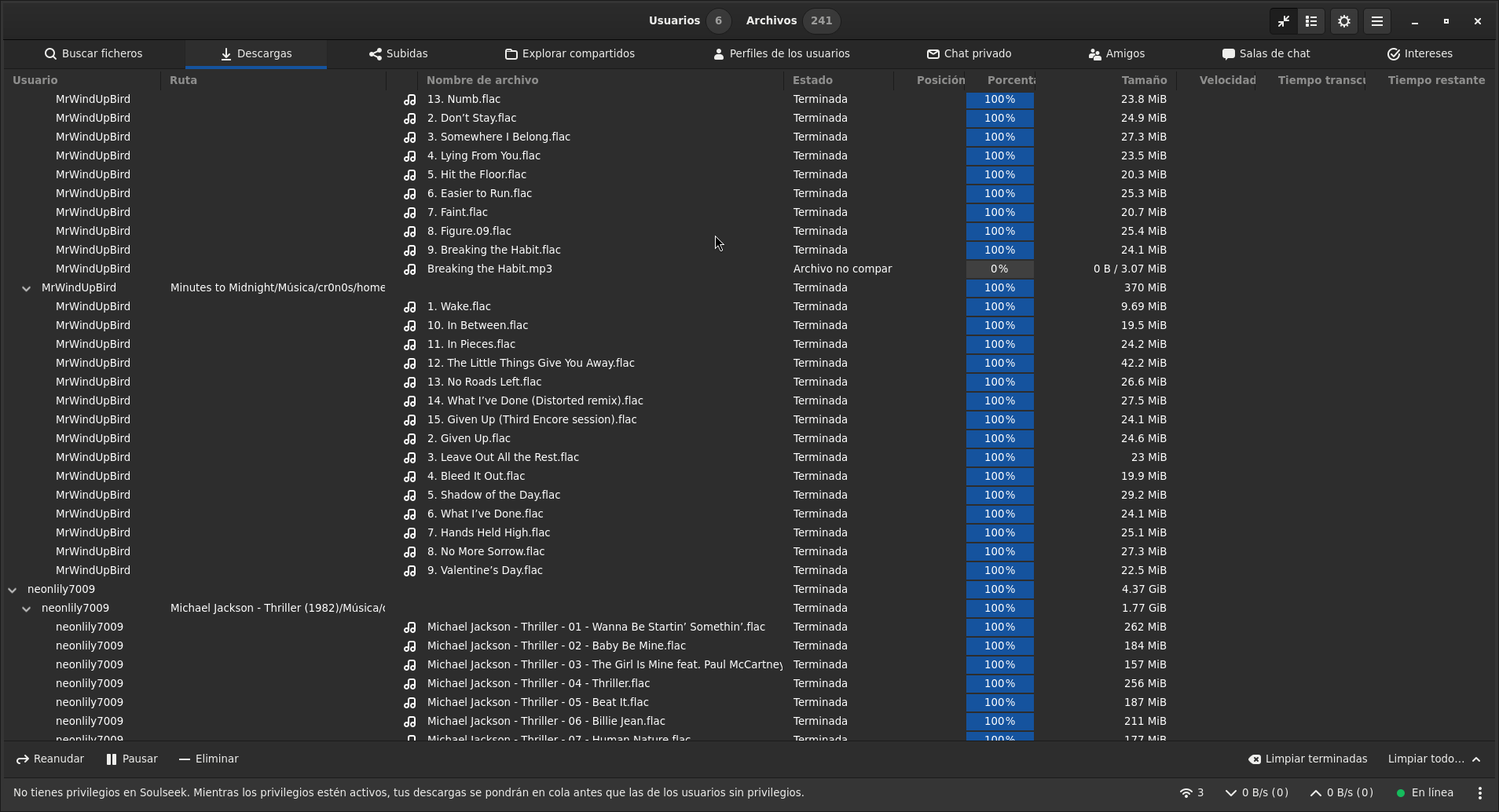Click the Archivo no compar status cell
The height and width of the screenshot is (812, 1499).
coord(842,269)
